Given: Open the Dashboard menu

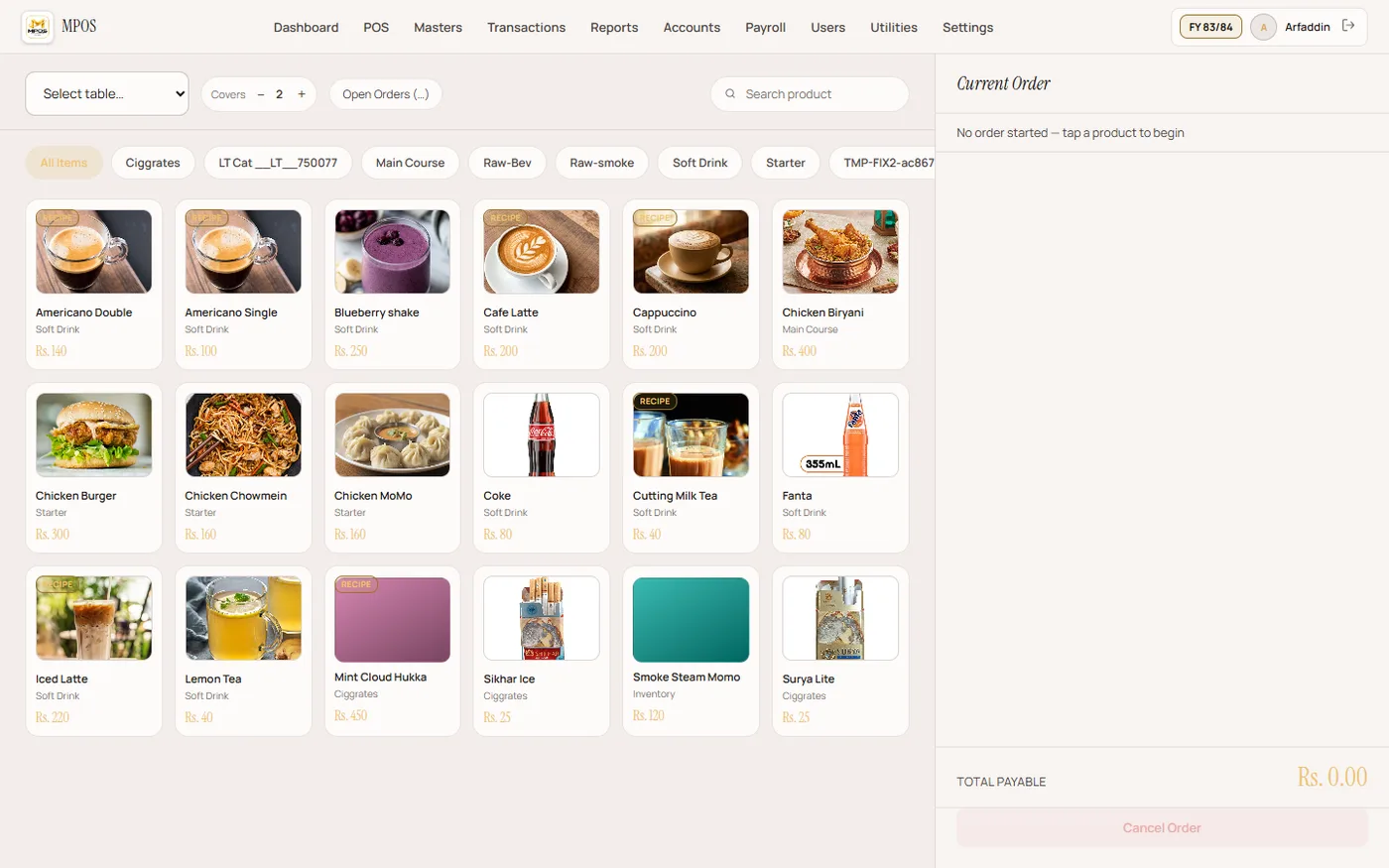Looking at the screenshot, I should pos(307,27).
